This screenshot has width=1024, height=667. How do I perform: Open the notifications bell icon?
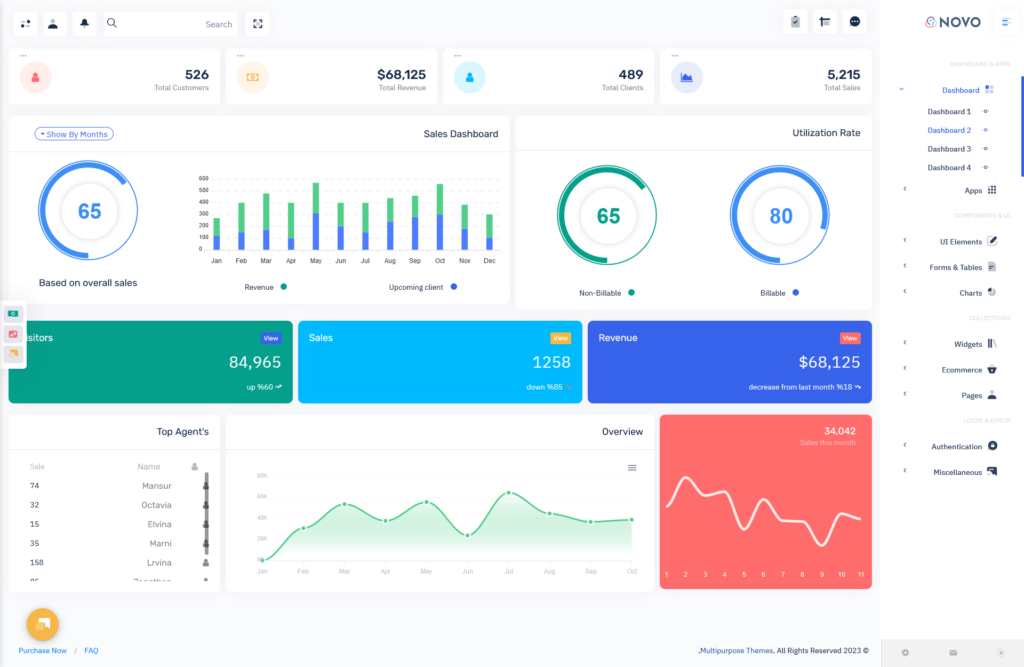coord(85,23)
